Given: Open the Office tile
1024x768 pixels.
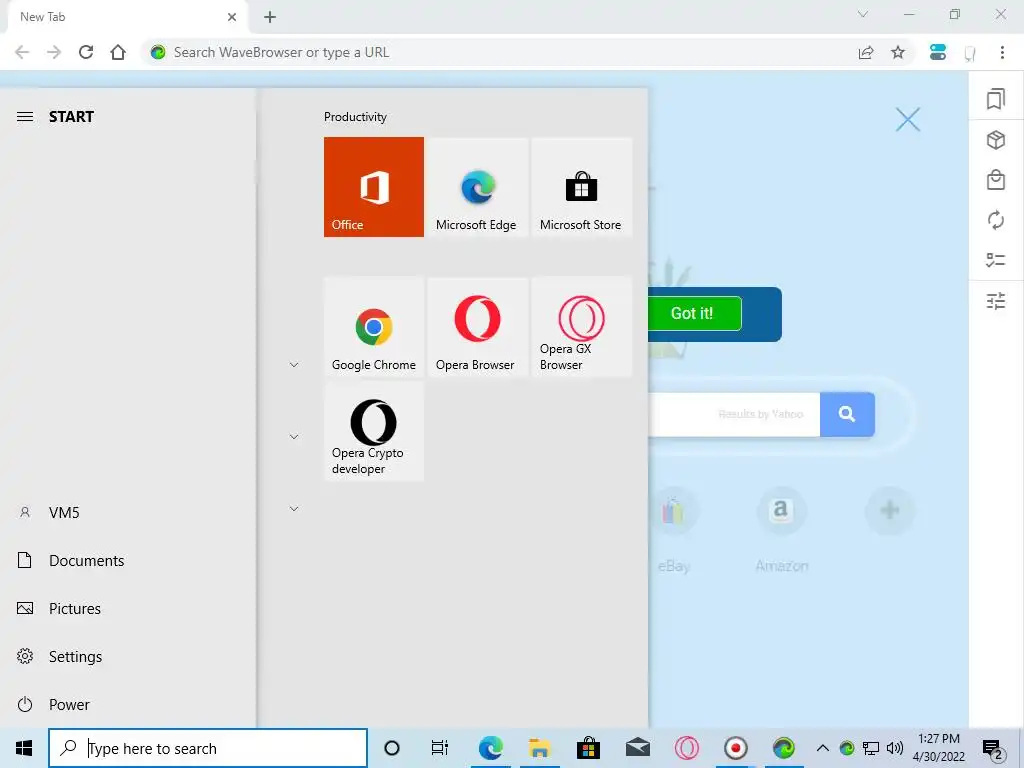Looking at the screenshot, I should pyautogui.click(x=374, y=187).
